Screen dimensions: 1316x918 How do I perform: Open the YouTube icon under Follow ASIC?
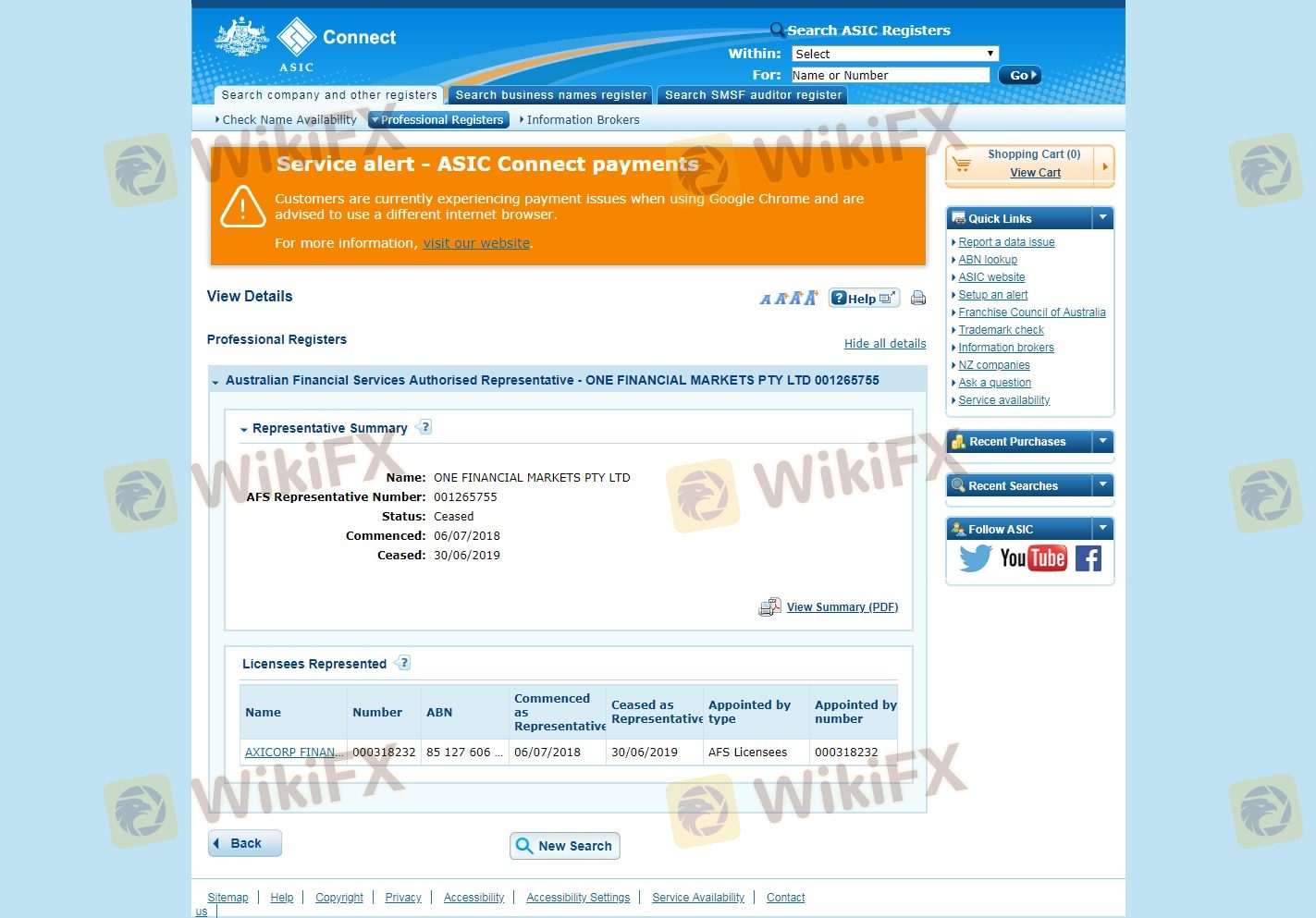click(1033, 558)
